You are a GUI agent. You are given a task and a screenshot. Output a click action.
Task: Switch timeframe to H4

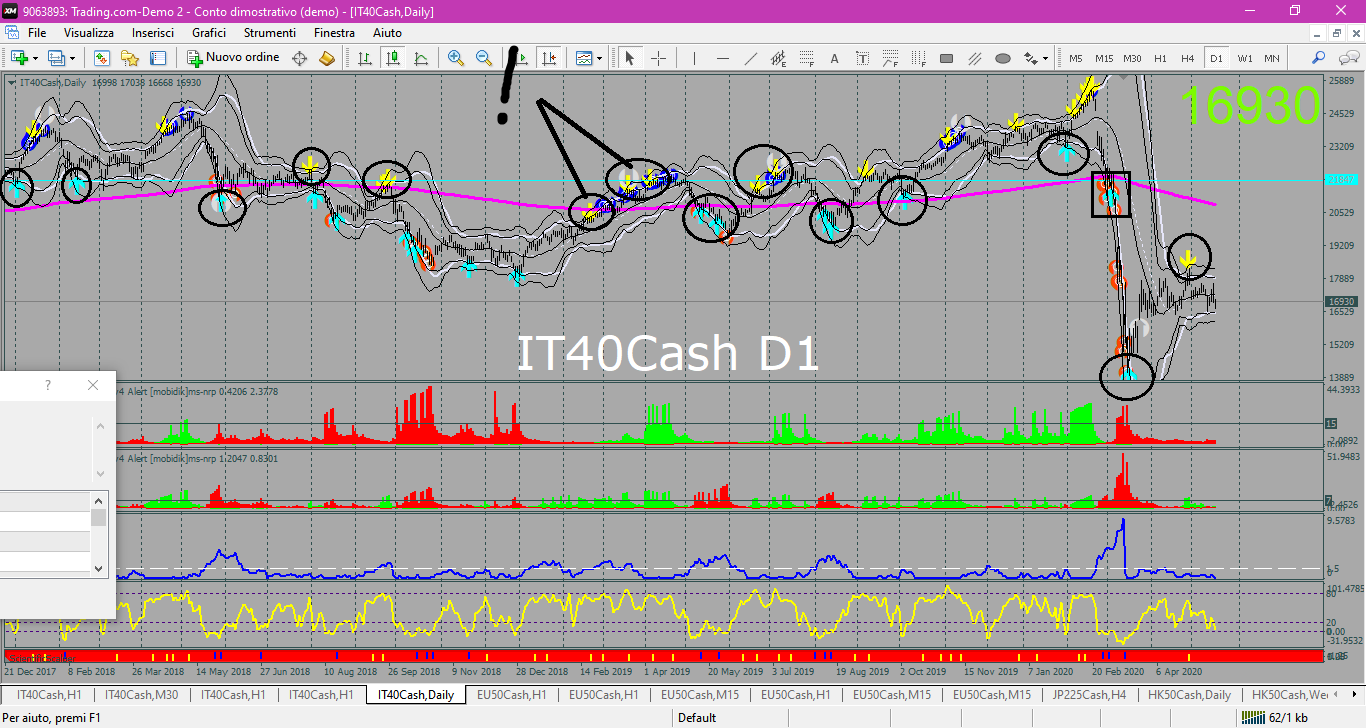[1187, 58]
